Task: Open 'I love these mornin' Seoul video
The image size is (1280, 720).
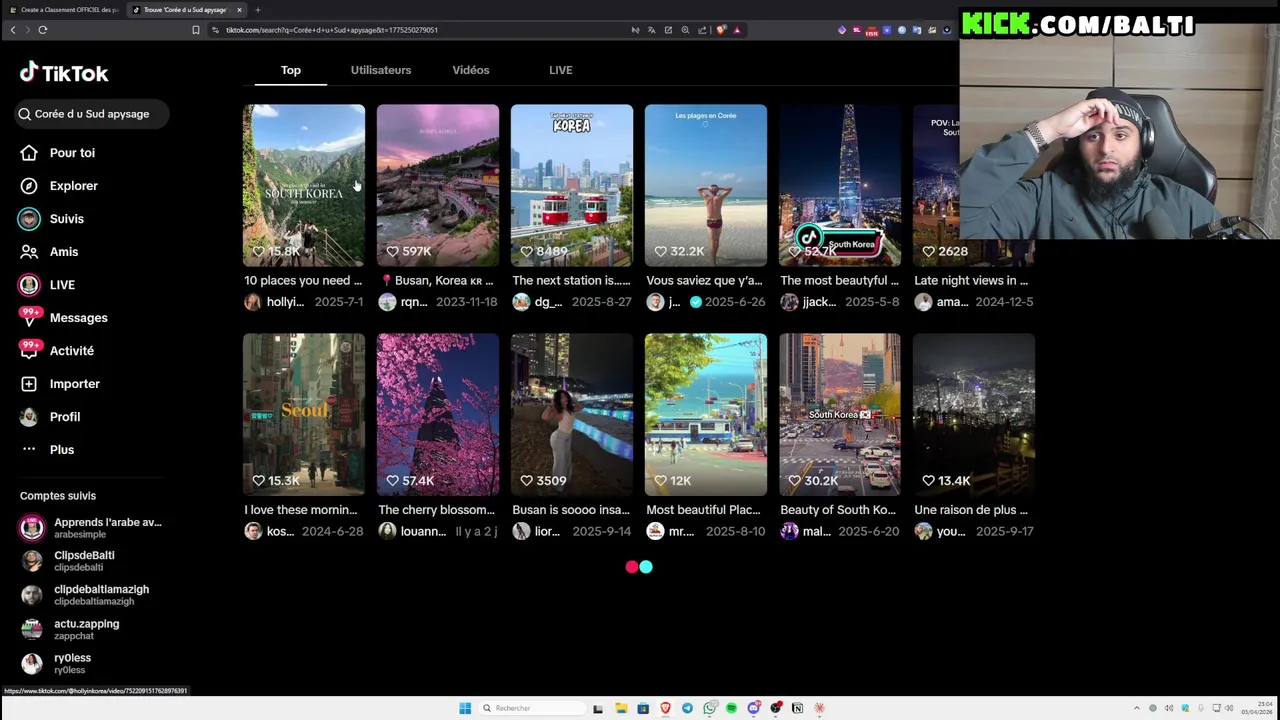Action: pos(304,414)
